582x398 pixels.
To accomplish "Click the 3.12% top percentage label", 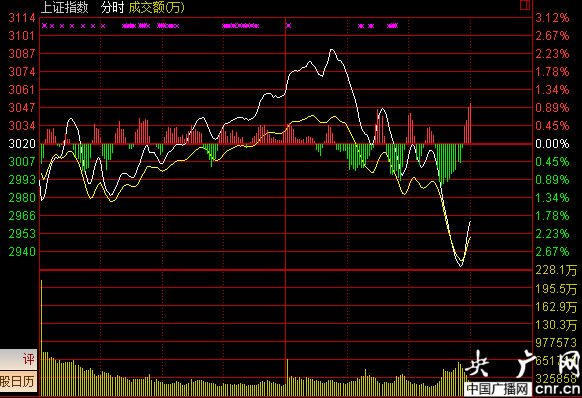I will (x=552, y=17).
